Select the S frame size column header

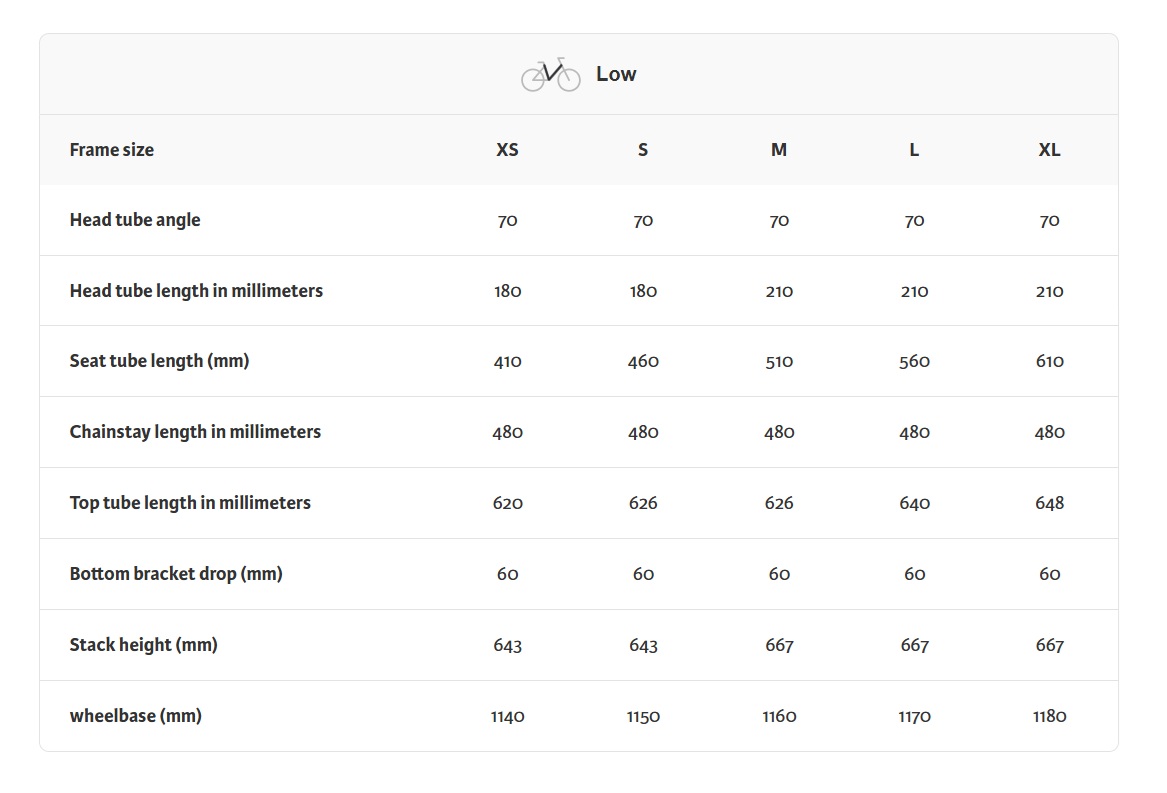point(643,150)
